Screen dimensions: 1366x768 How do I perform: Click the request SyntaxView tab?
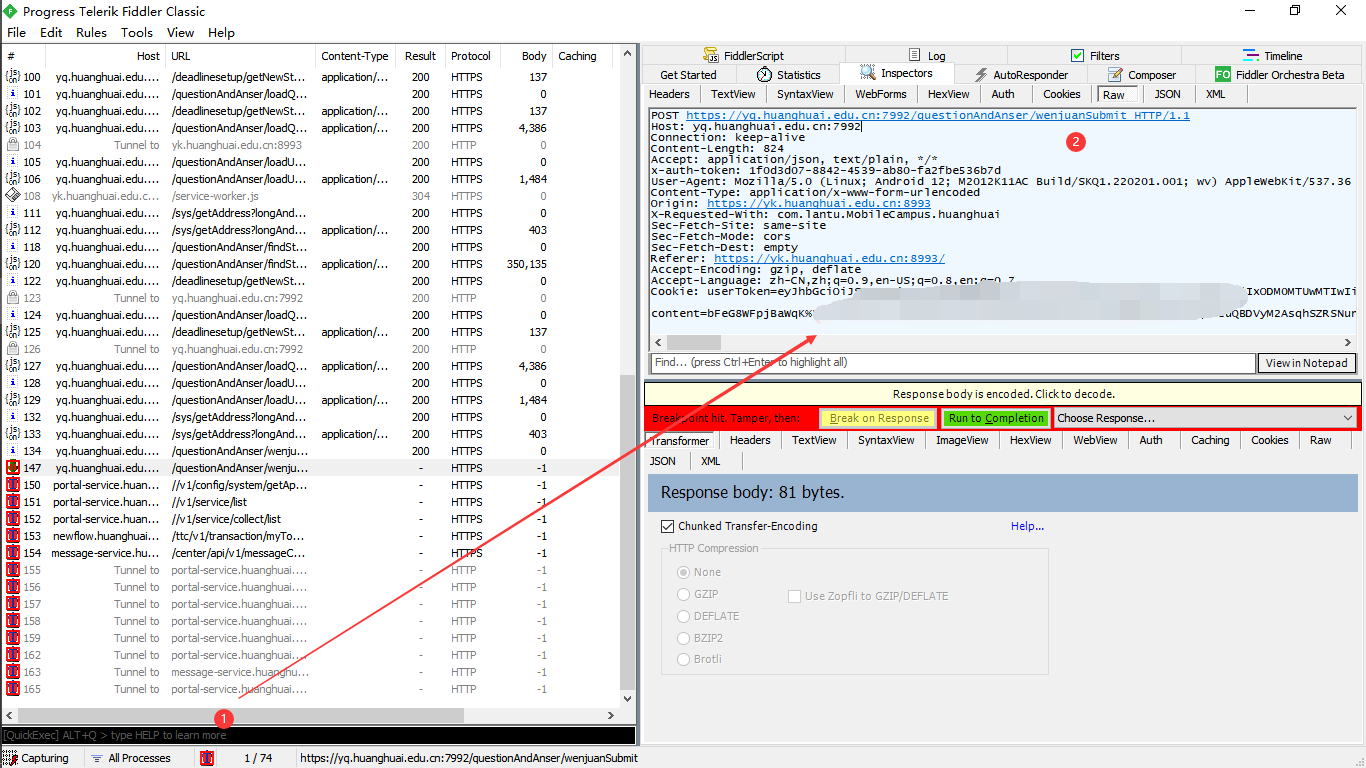(x=805, y=94)
